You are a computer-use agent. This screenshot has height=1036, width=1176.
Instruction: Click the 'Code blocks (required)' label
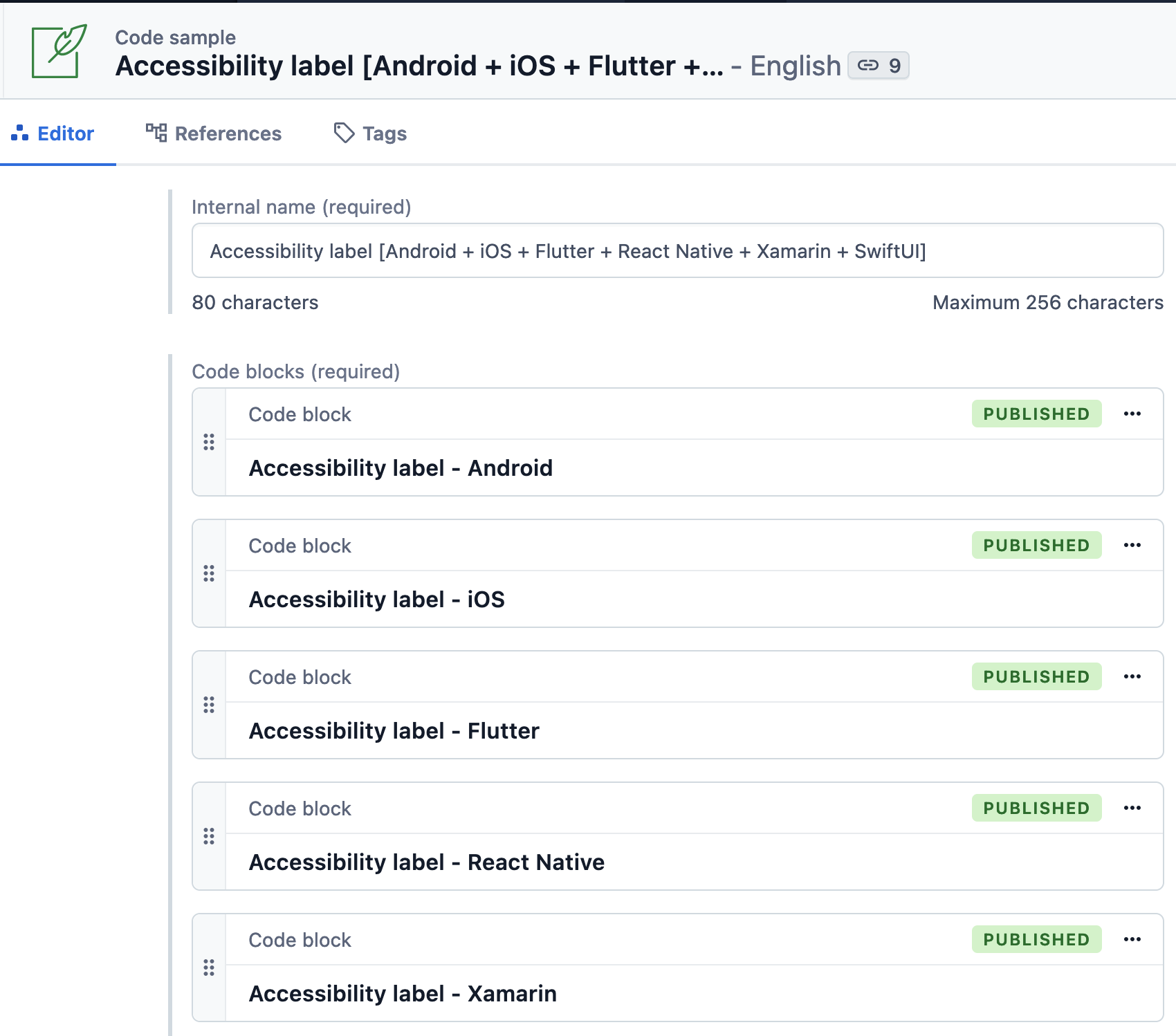296,371
